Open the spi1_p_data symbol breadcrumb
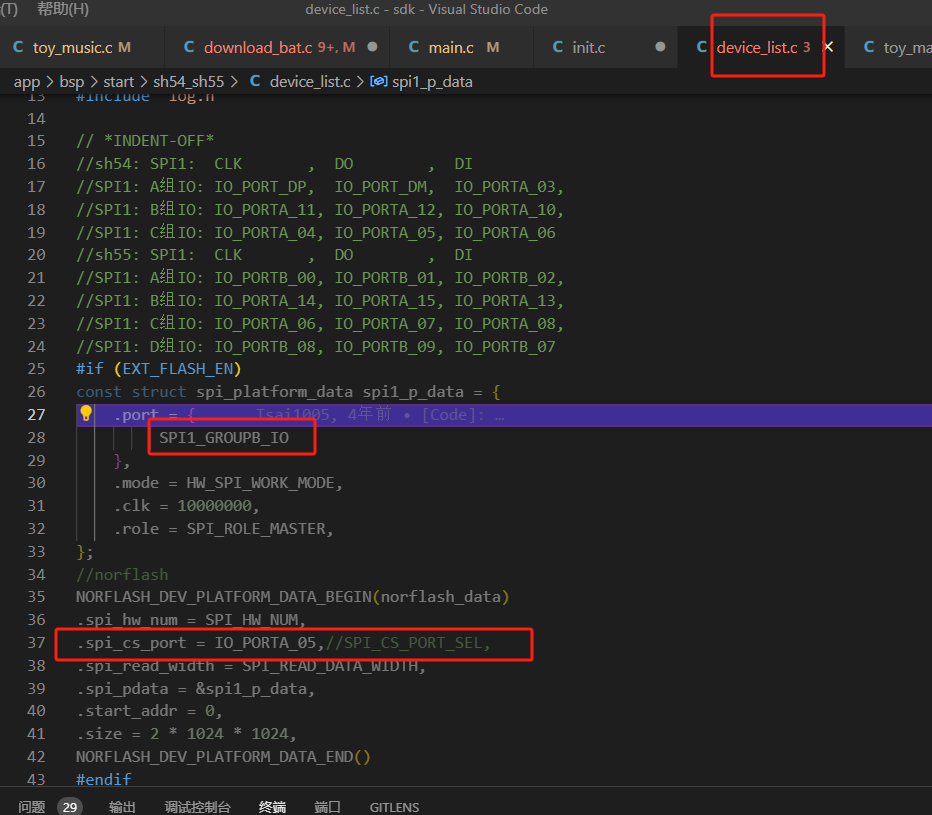This screenshot has width=932, height=815. click(432, 81)
